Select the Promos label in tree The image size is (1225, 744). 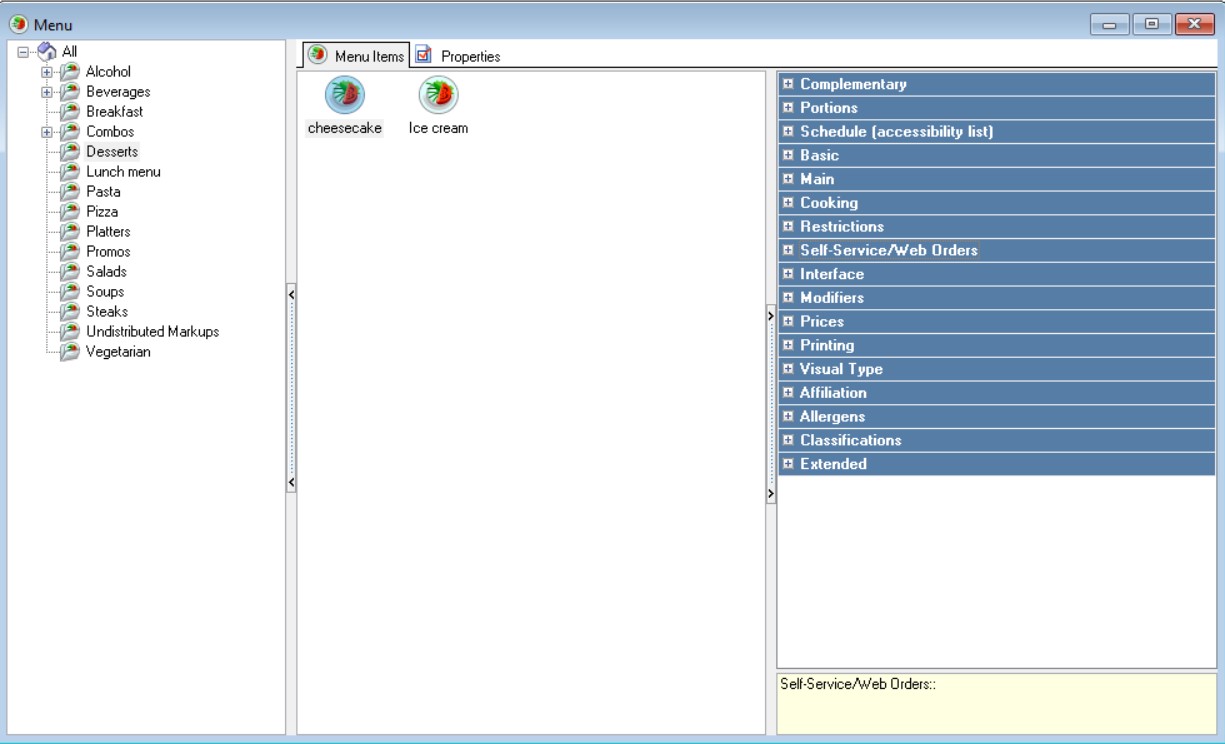coord(108,252)
